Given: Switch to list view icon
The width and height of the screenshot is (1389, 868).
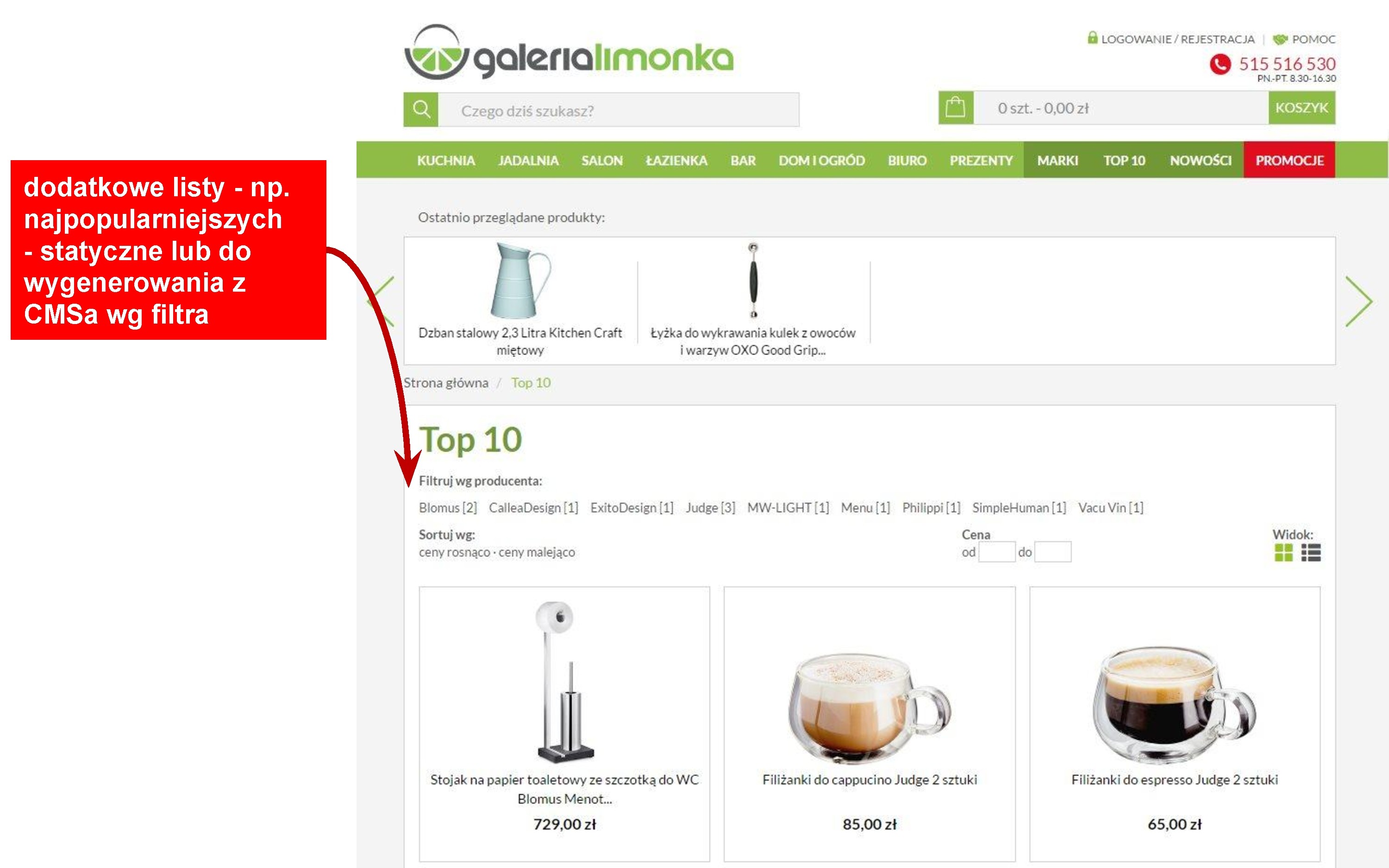Looking at the screenshot, I should pyautogui.click(x=1311, y=553).
